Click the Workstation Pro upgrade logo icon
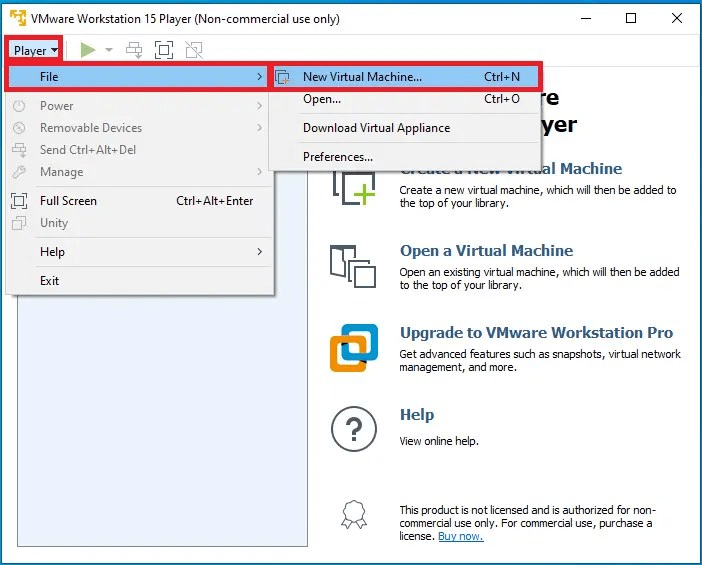Viewport: 702px width, 565px height. click(x=354, y=348)
